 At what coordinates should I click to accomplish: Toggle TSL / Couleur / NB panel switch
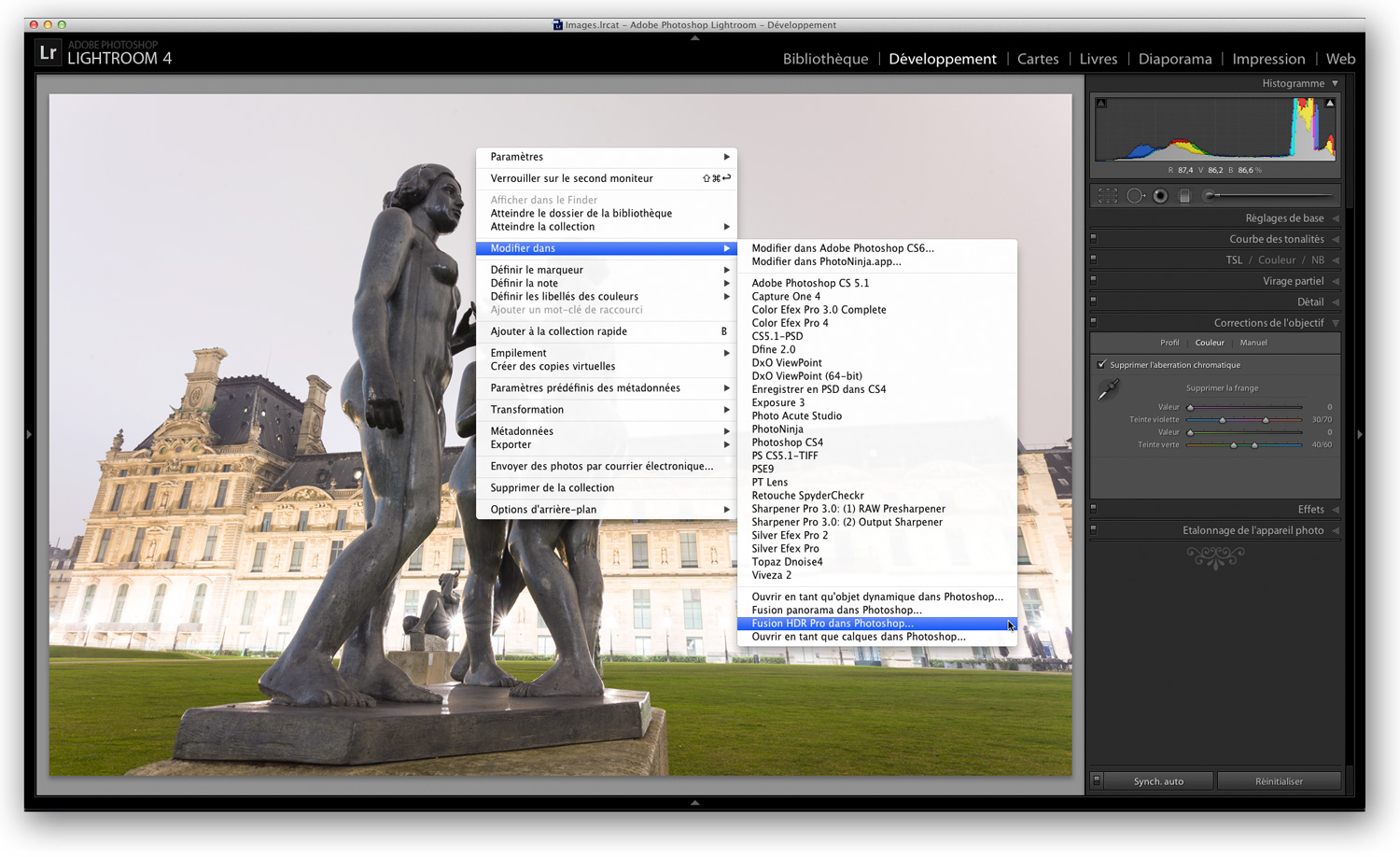[1094, 260]
